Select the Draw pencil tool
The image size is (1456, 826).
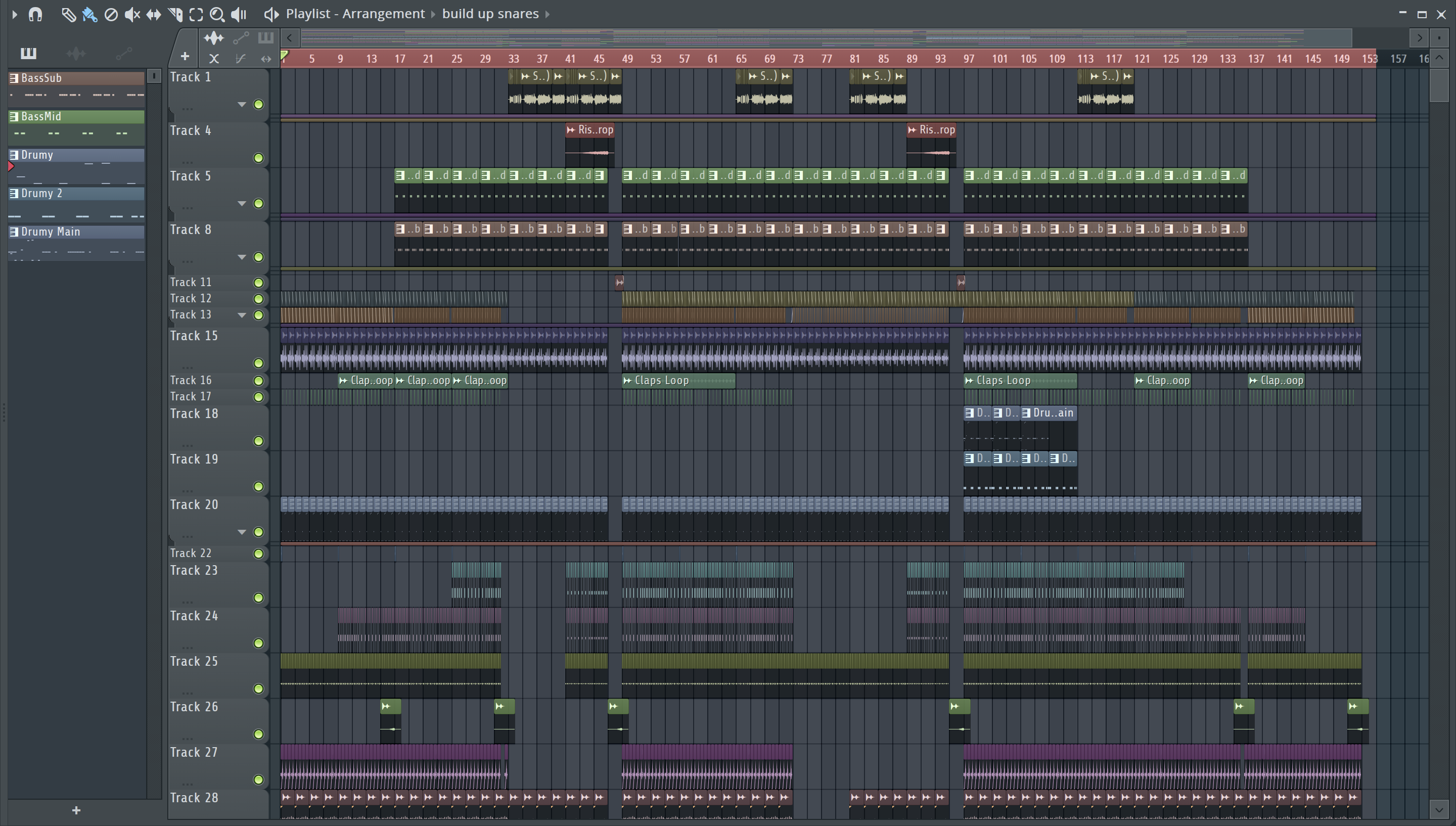point(68,14)
